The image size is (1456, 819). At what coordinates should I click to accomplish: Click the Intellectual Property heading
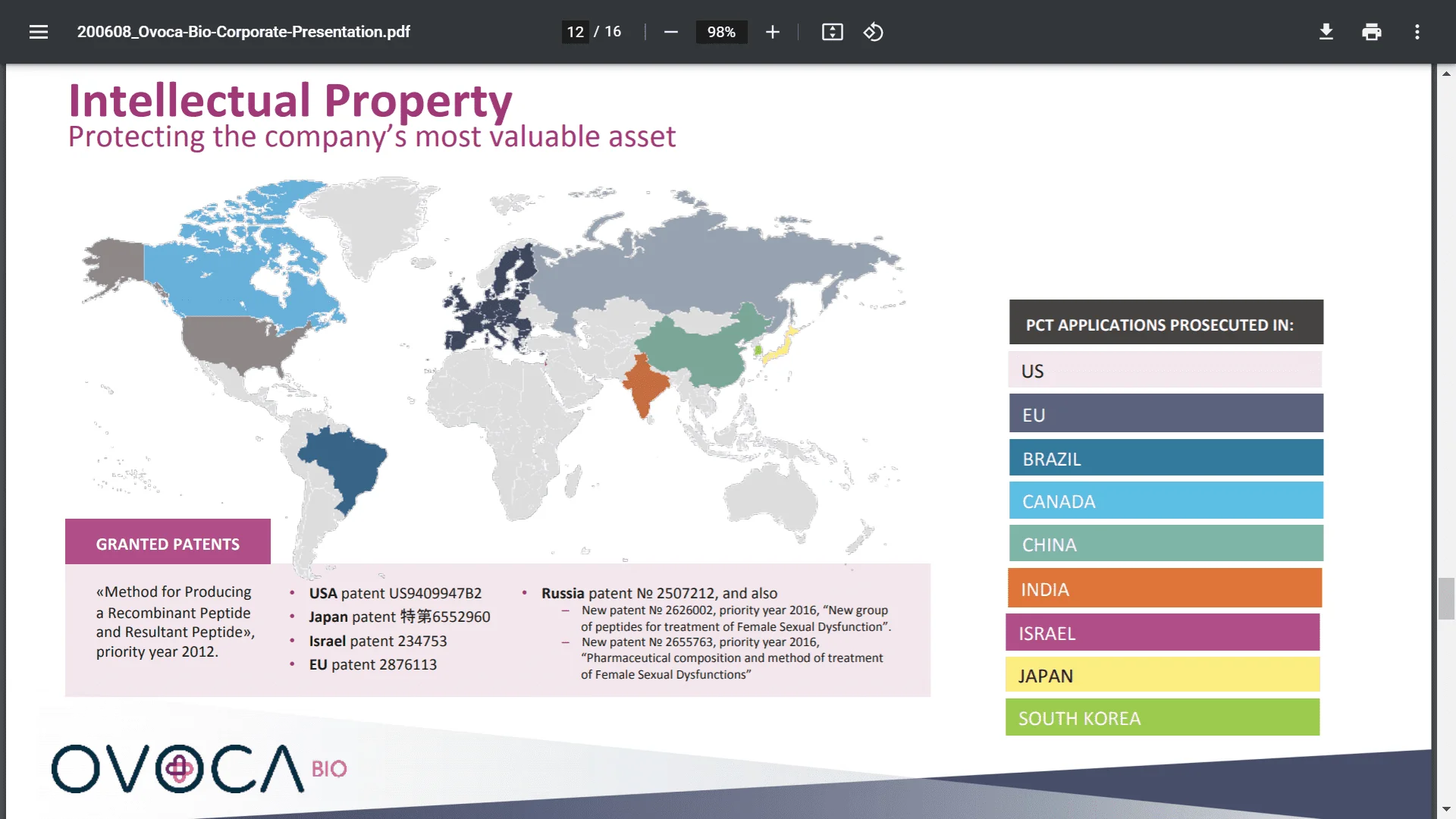pyautogui.click(x=290, y=99)
